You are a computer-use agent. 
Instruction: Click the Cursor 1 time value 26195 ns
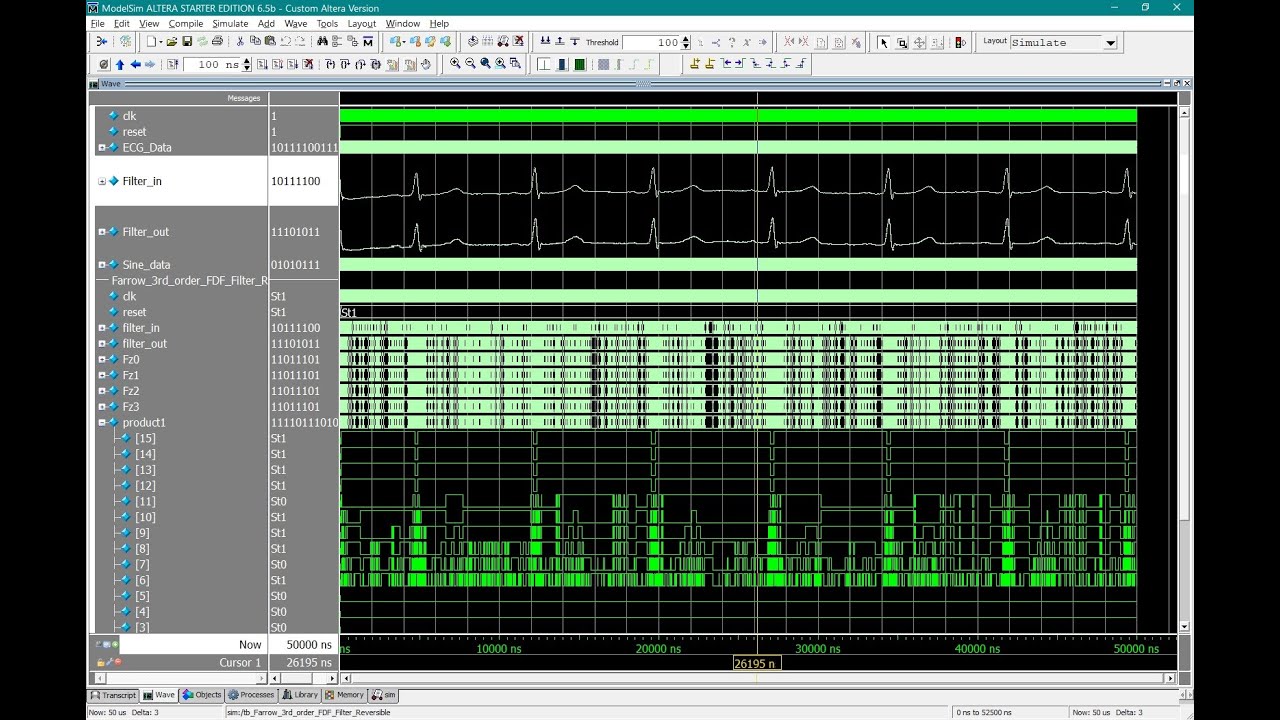(x=308, y=662)
